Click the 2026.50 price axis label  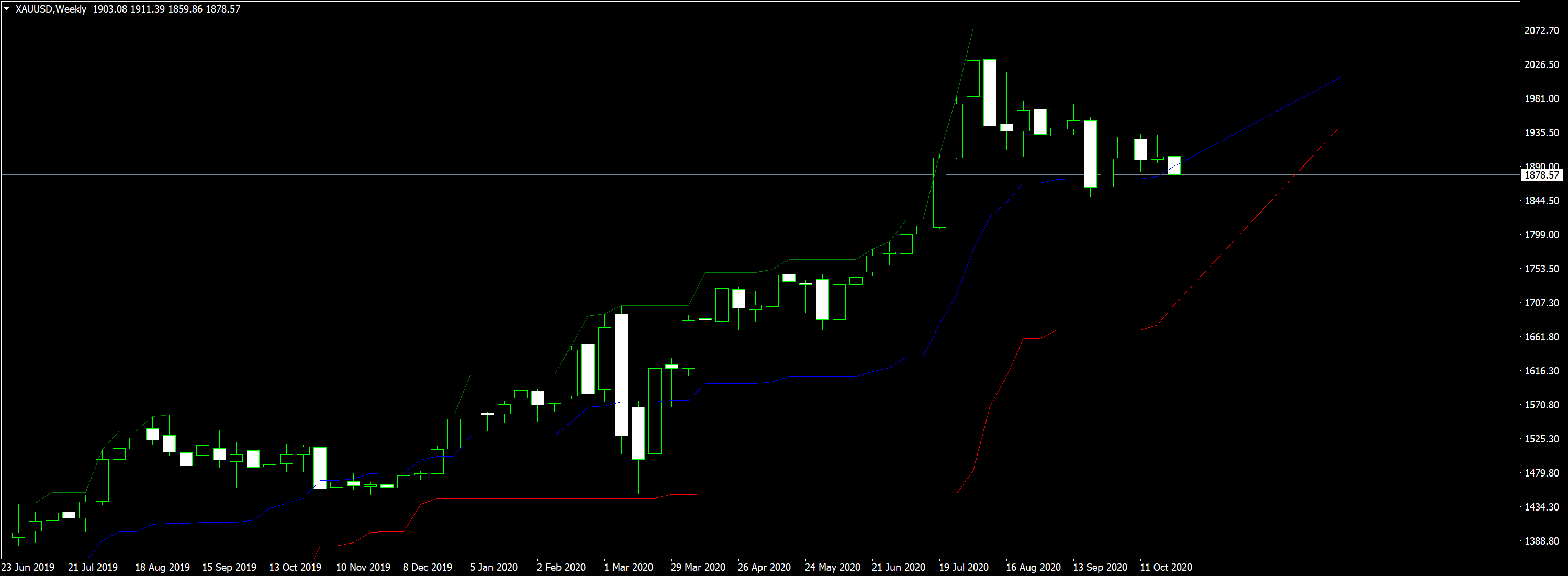coord(1542,64)
